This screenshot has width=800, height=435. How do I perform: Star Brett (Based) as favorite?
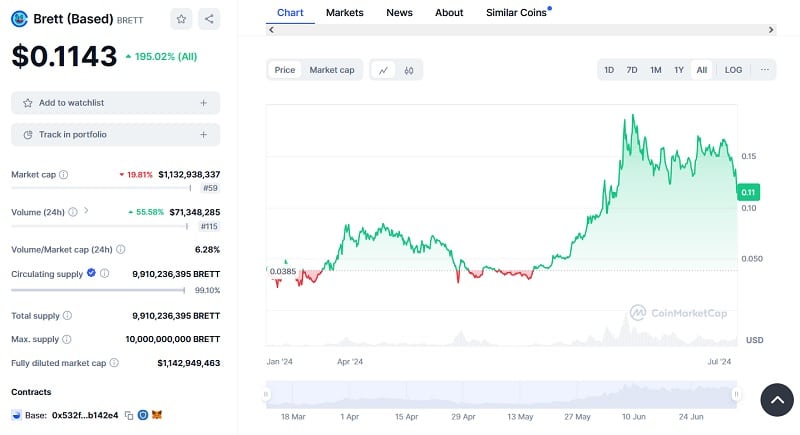[180, 18]
